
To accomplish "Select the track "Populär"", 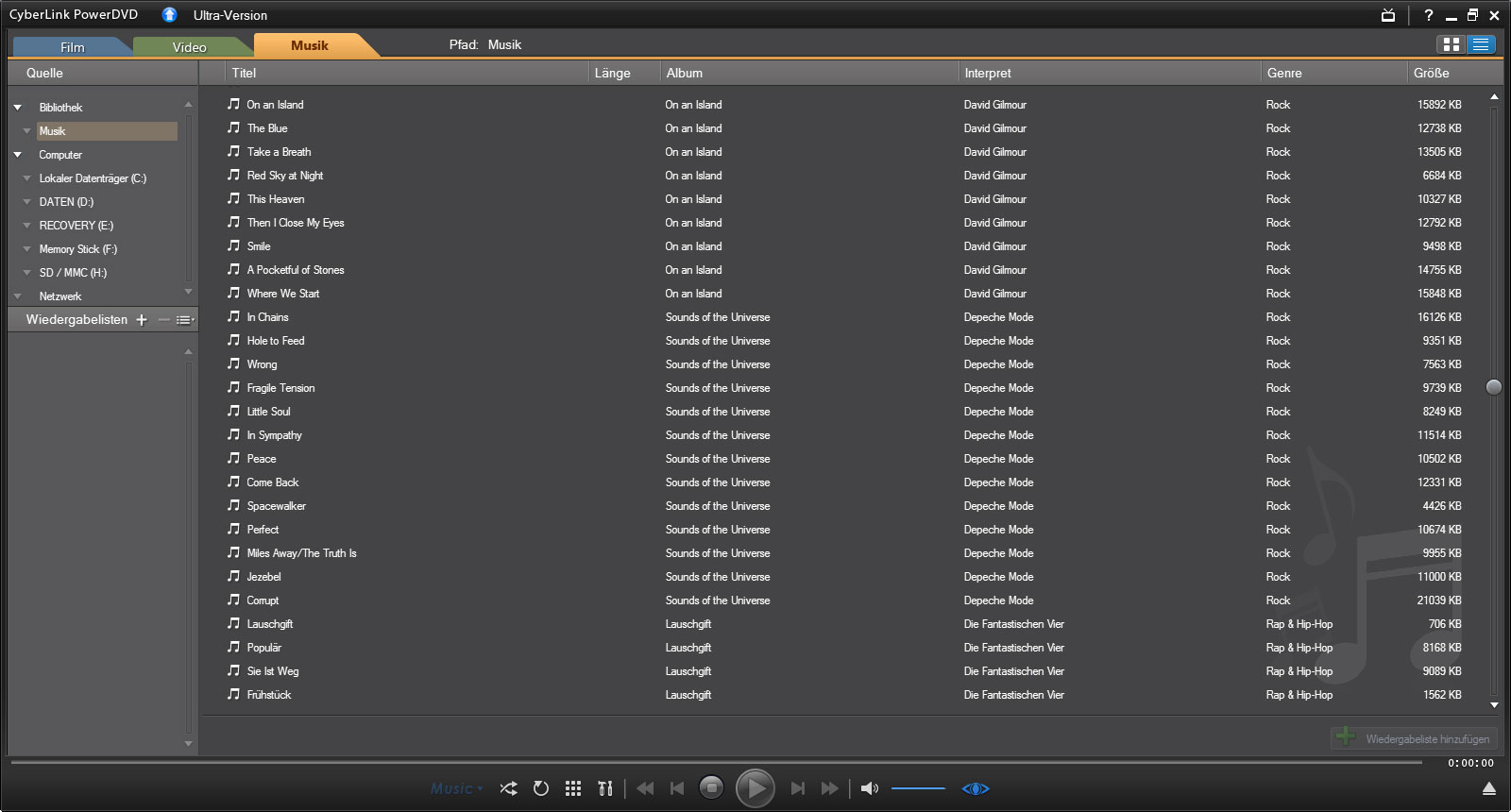I will coord(264,648).
